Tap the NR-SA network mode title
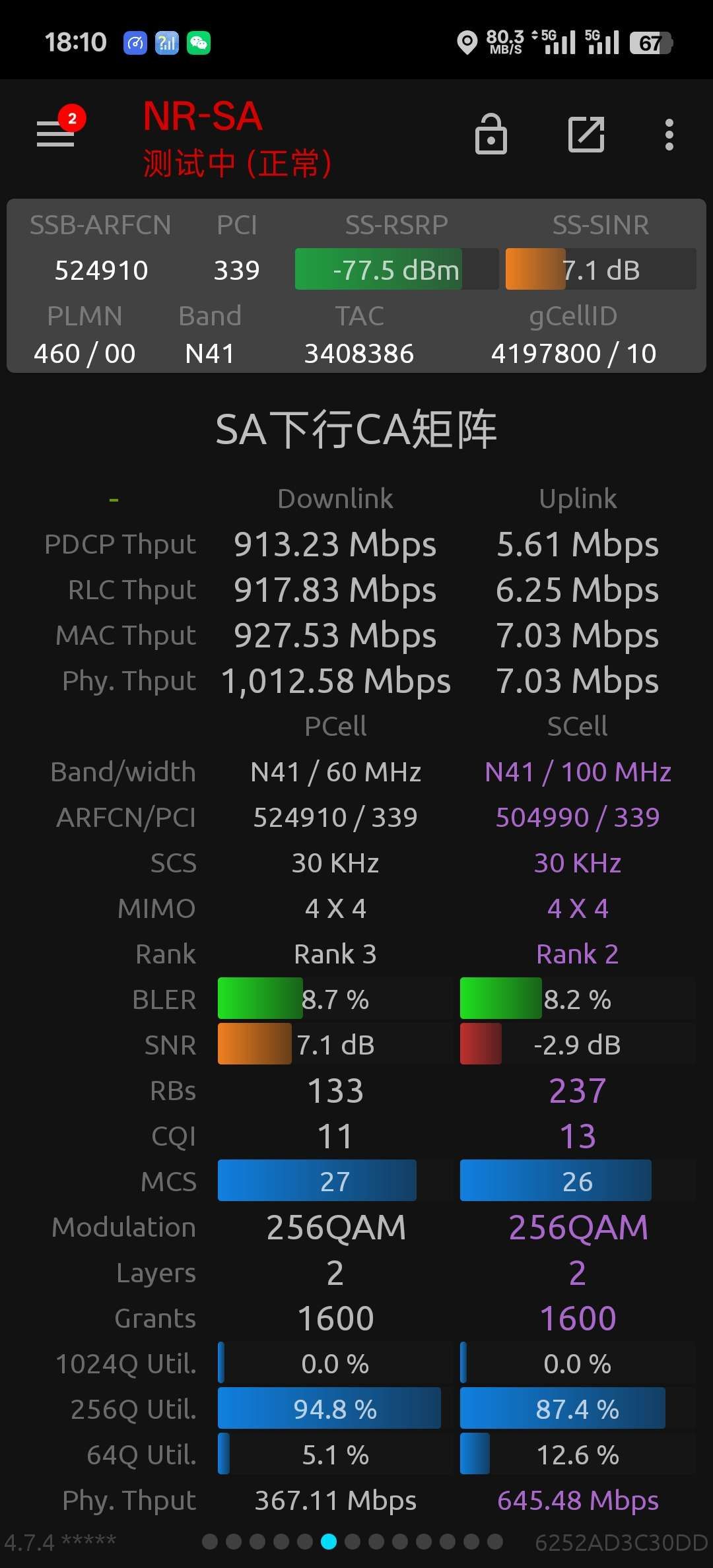 point(203,117)
